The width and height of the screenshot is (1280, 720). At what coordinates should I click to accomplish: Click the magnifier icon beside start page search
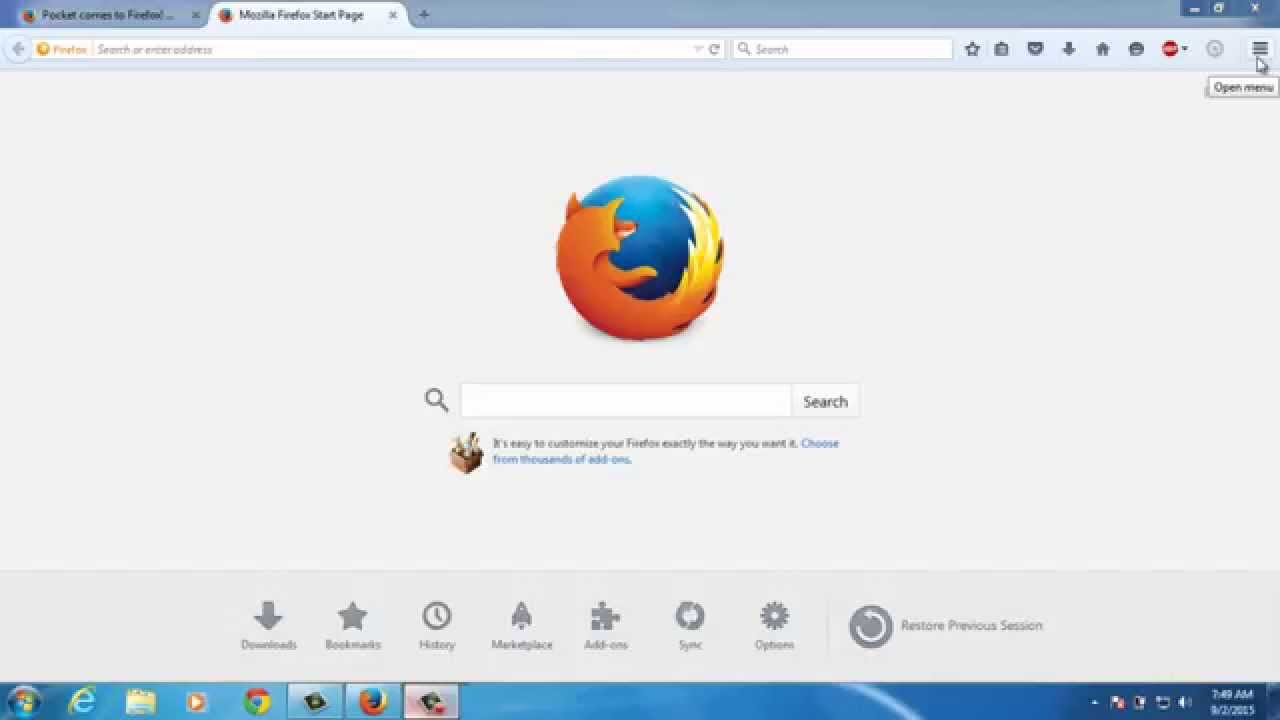pyautogui.click(x=436, y=400)
